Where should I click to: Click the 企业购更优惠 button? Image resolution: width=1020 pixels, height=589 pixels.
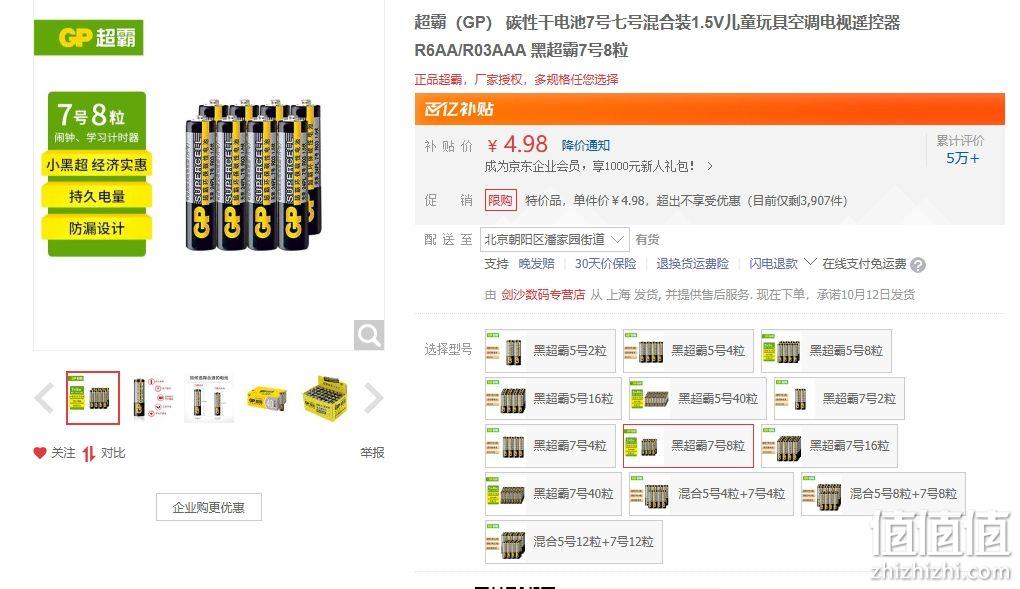(209, 507)
